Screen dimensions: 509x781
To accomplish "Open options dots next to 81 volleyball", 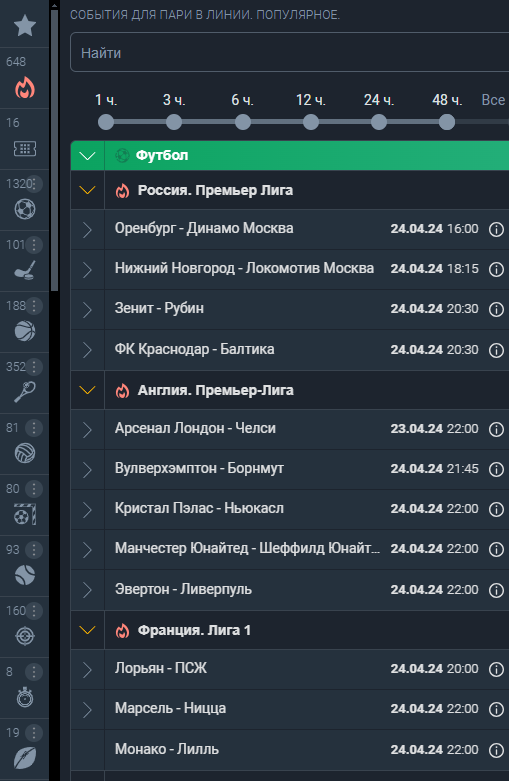I will tap(34, 427).
